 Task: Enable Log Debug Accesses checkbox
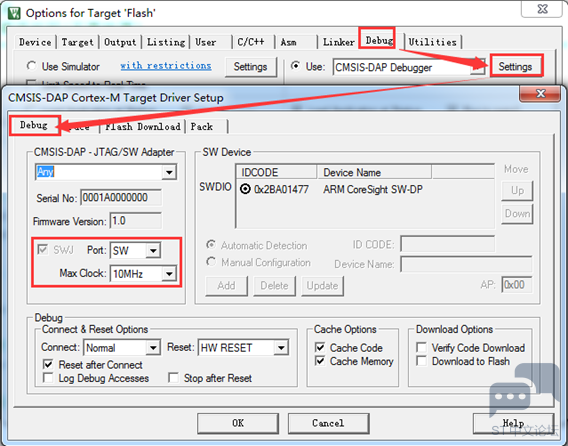click(48, 378)
